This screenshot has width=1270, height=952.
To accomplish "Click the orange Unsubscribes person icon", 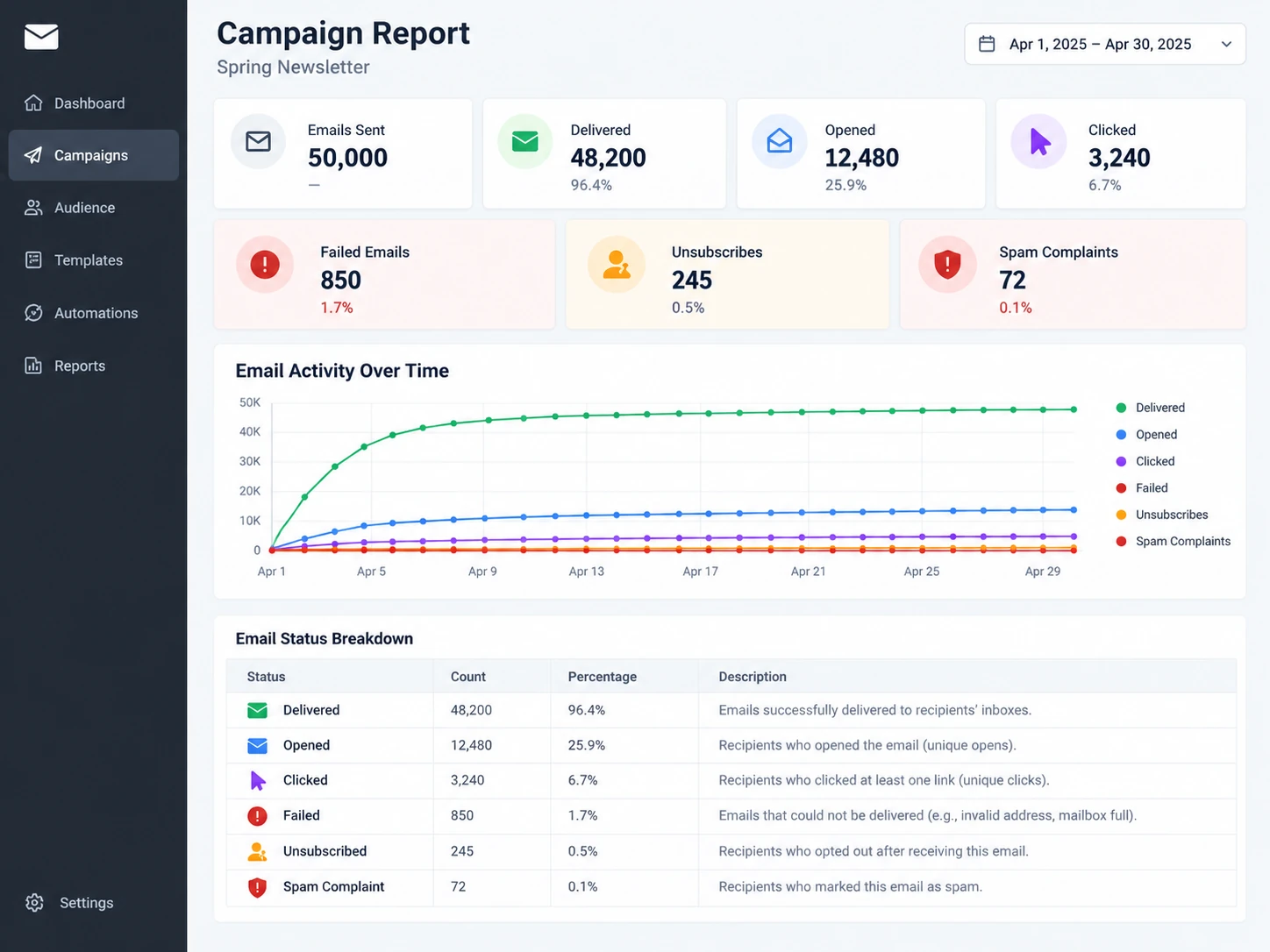I will [617, 264].
